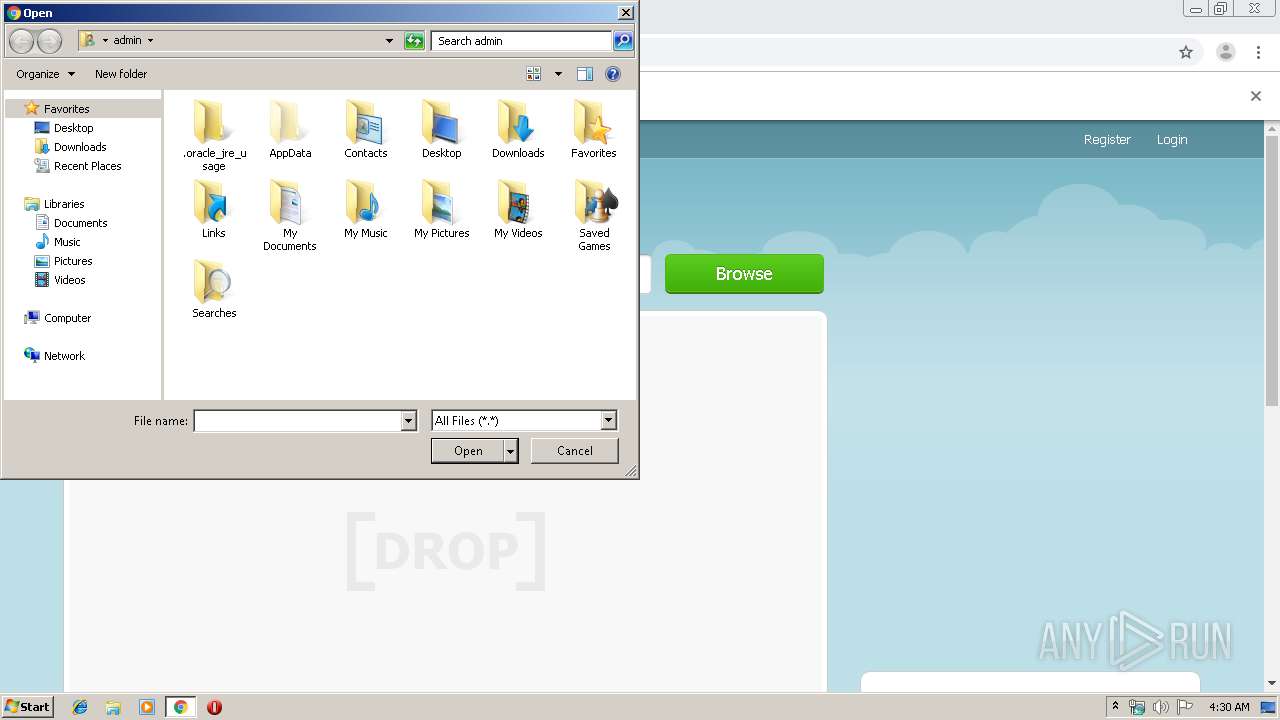Screen dimensions: 1280x720
Task: Dismiss the Chrome infobar with X
Action: click(1256, 96)
